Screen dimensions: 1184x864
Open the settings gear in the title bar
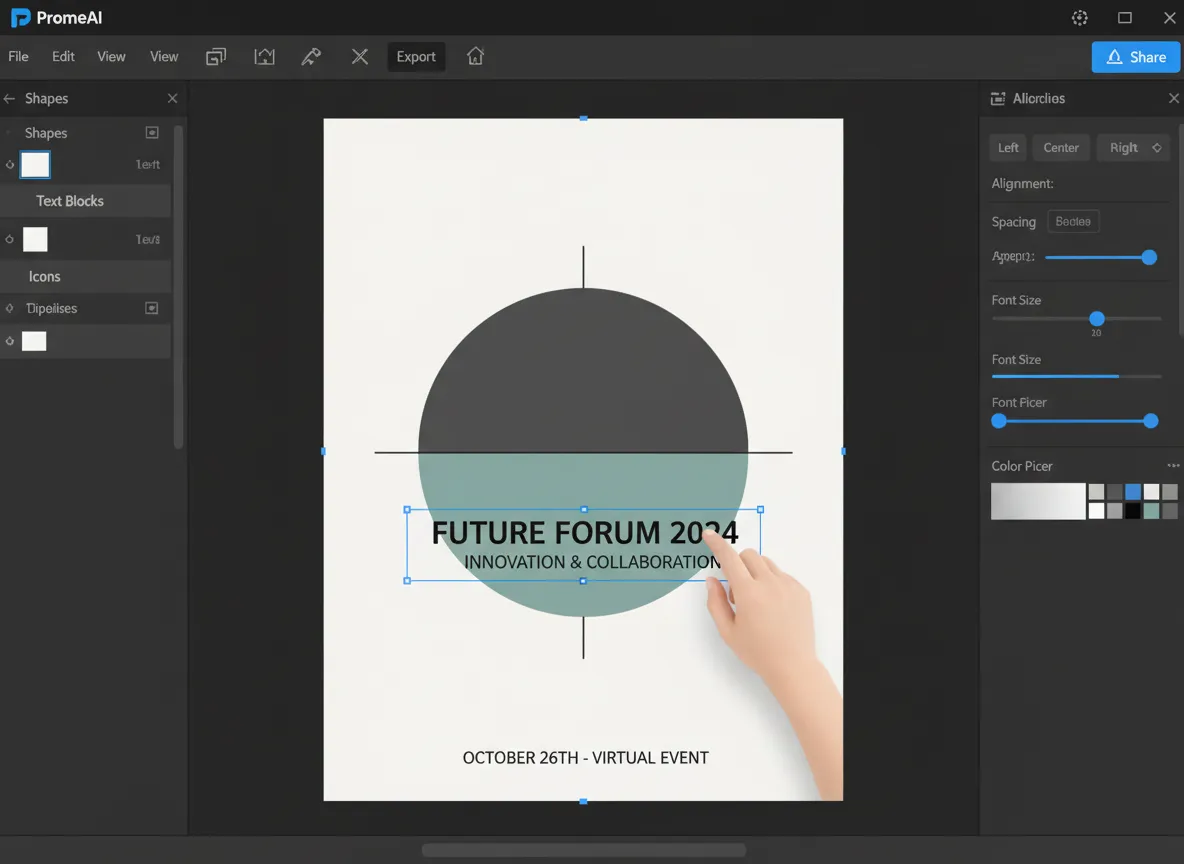click(1079, 17)
